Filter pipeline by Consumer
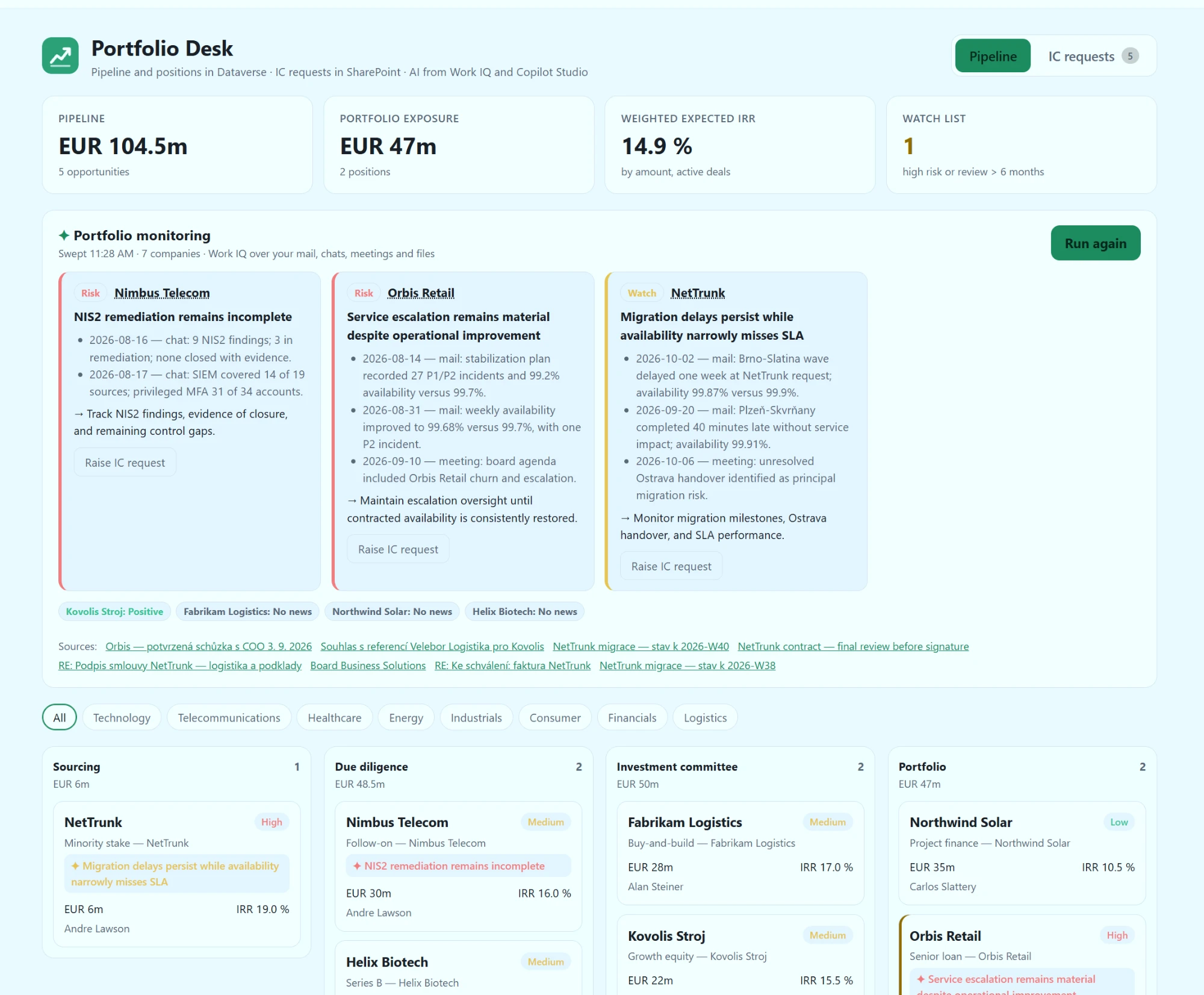This screenshot has width=1204, height=995. pos(555,717)
